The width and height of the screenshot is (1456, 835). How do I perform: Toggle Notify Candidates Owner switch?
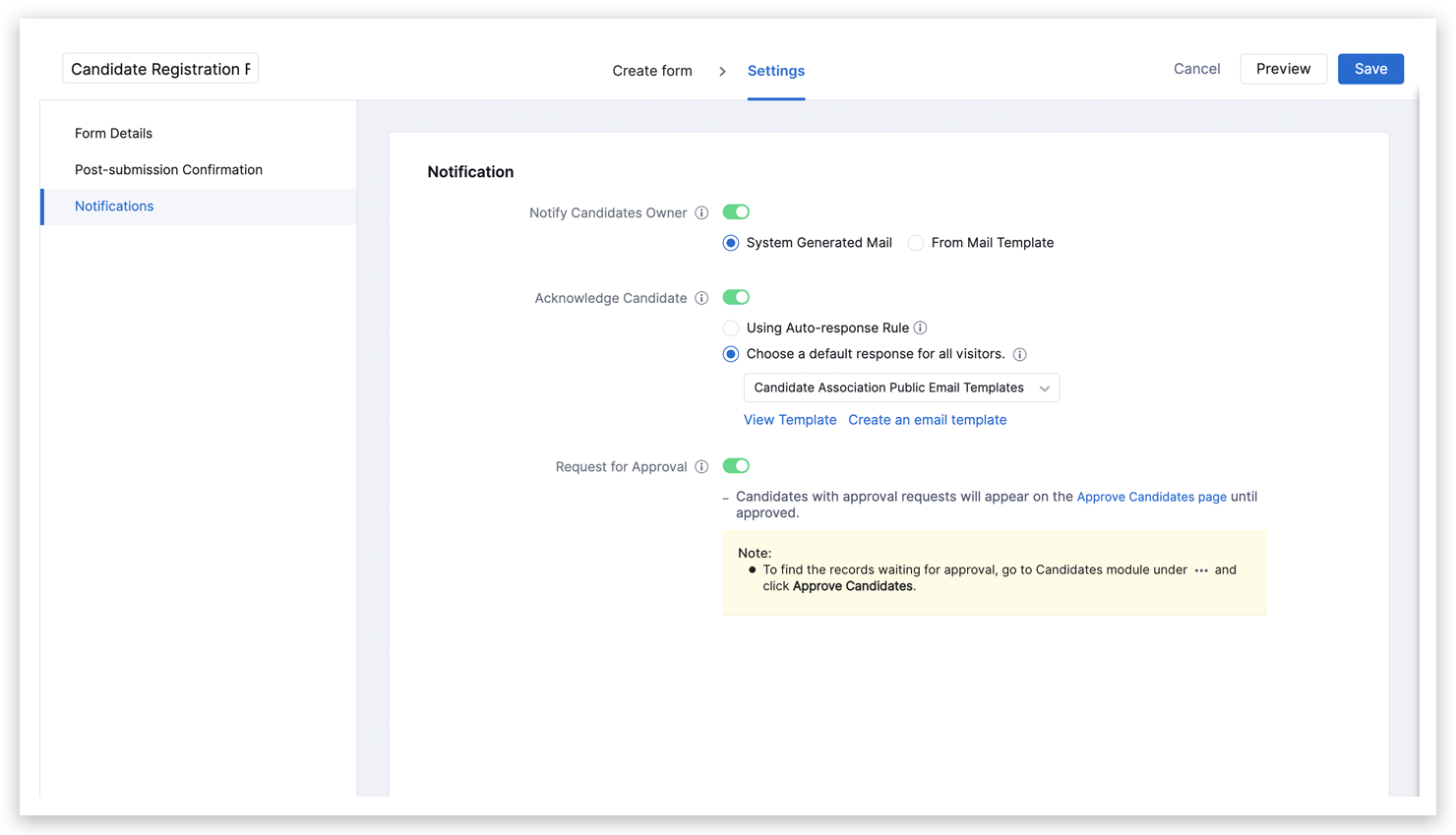click(736, 211)
